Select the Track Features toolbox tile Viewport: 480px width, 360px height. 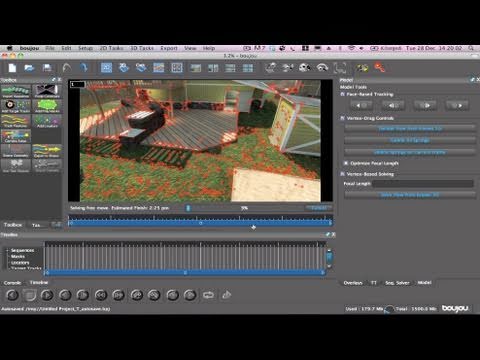pyautogui.click(x=16, y=121)
